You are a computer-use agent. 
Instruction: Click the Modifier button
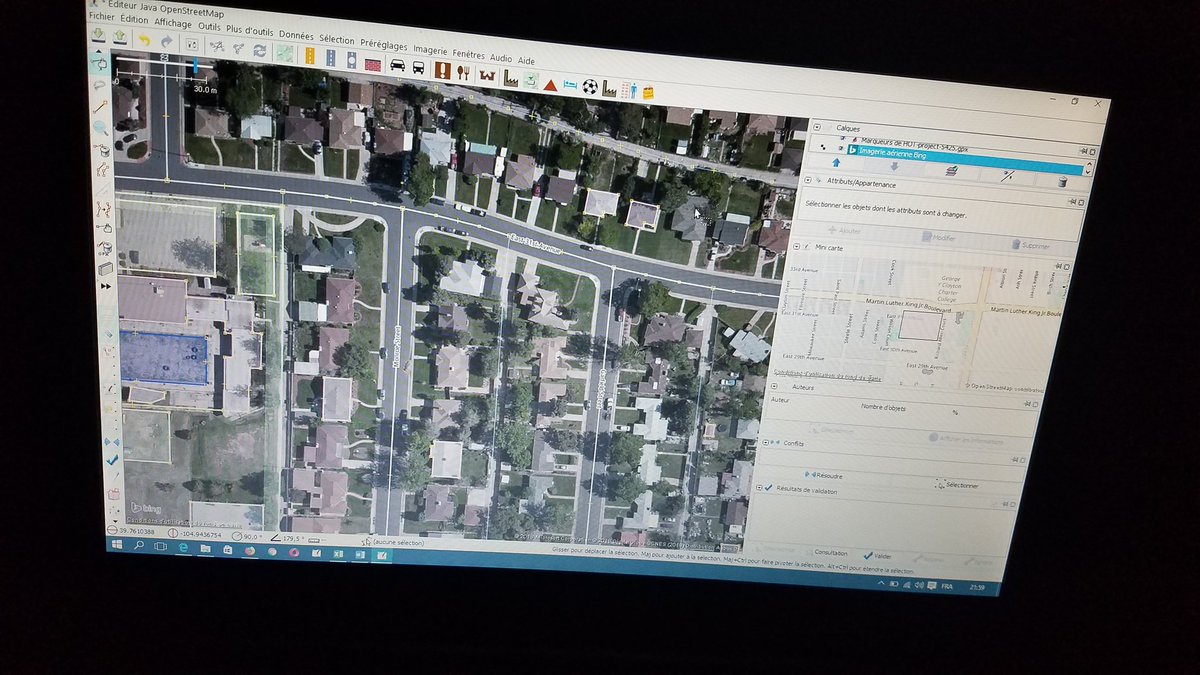tap(939, 237)
